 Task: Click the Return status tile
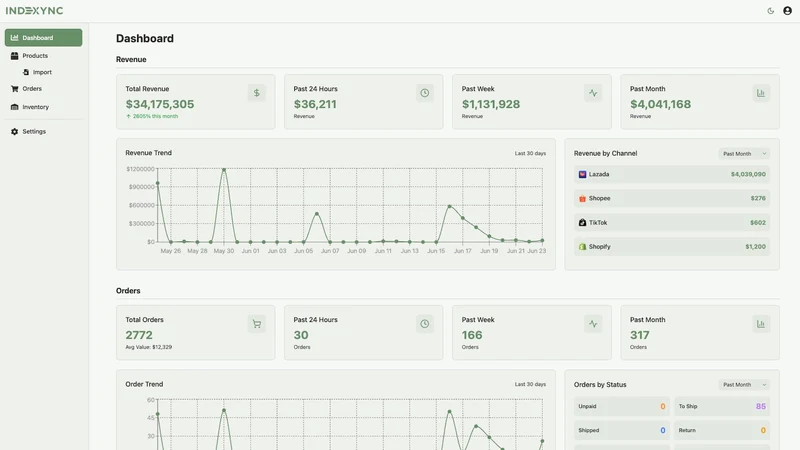(x=722, y=431)
